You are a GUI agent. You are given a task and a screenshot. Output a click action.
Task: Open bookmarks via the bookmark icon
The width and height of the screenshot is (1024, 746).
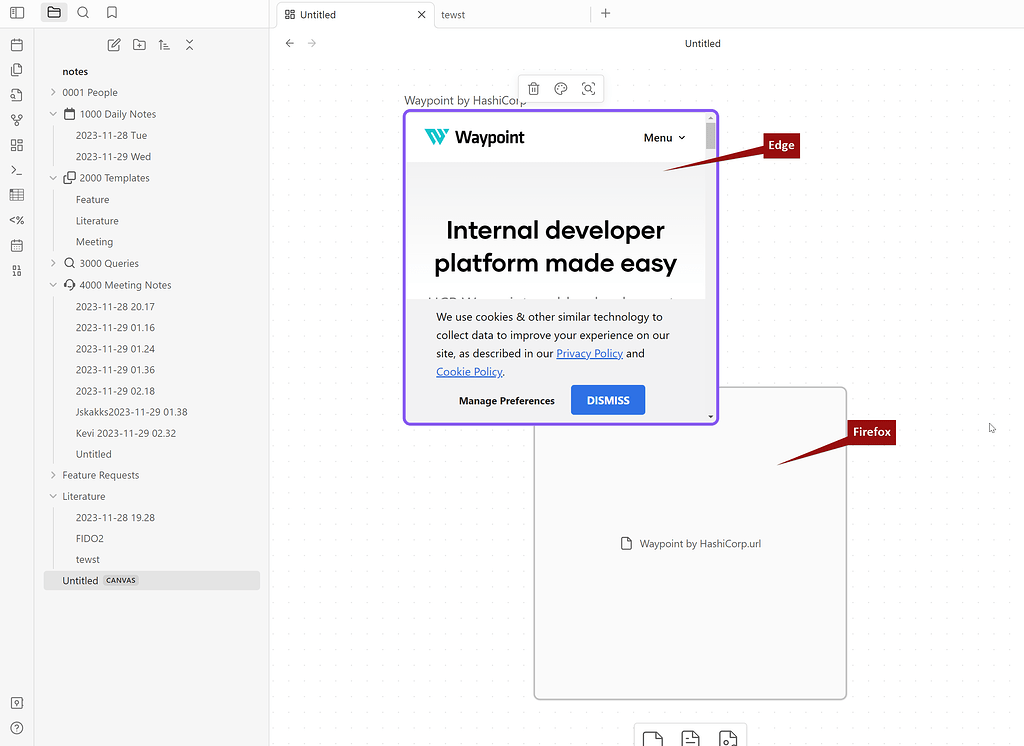pyautogui.click(x=112, y=14)
